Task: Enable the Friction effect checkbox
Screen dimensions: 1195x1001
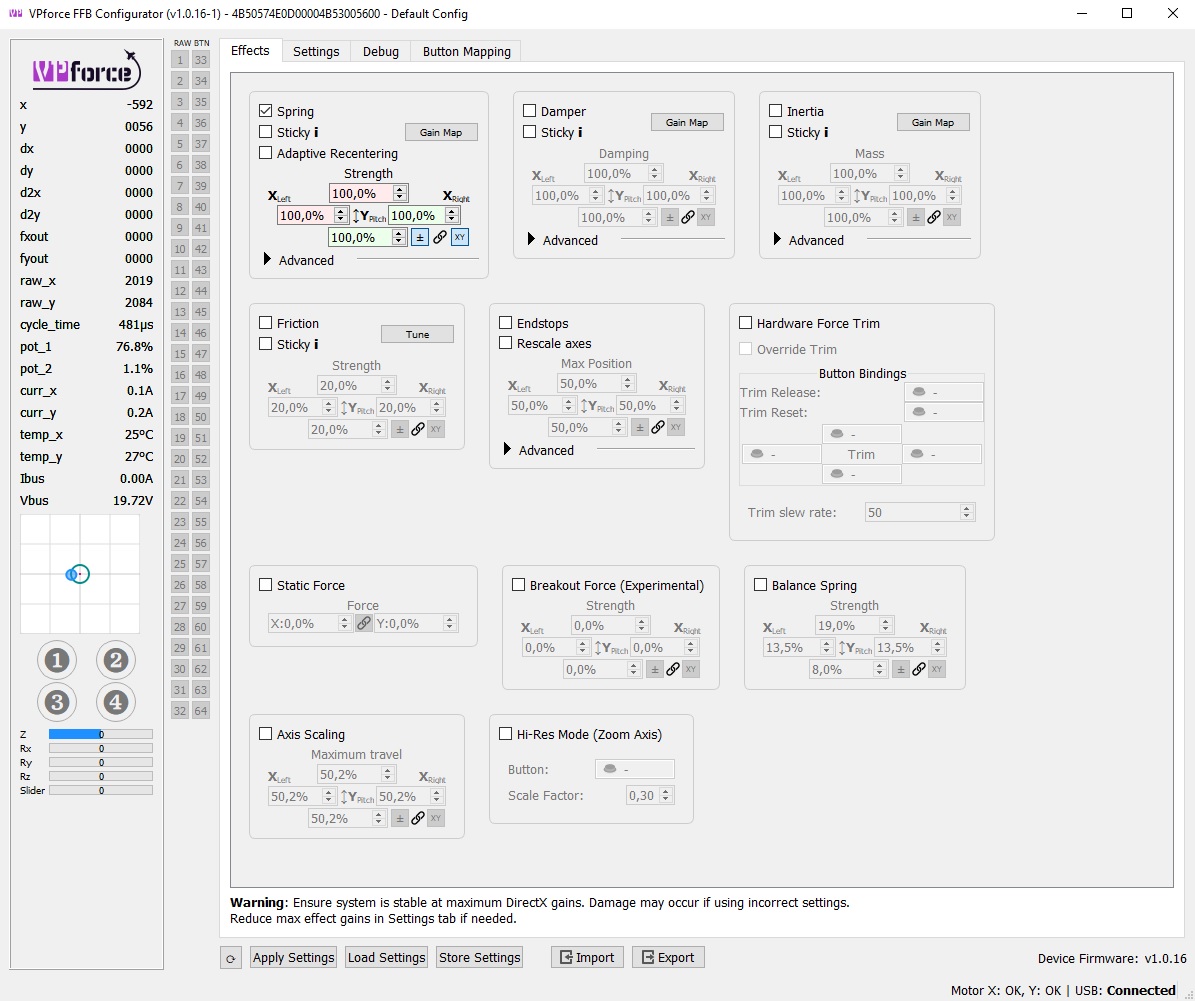Action: [x=265, y=322]
